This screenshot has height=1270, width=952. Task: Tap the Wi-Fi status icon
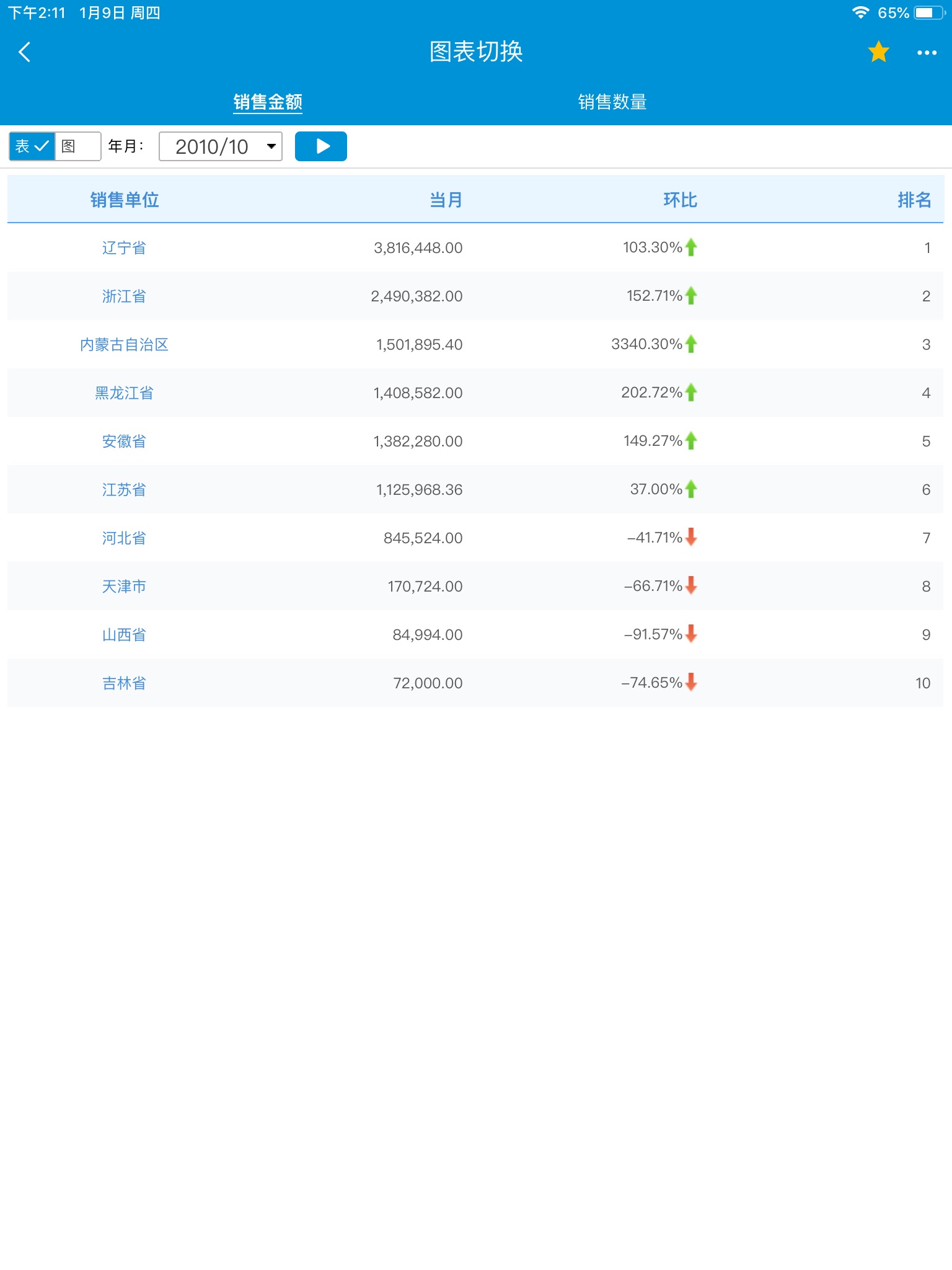point(860,12)
